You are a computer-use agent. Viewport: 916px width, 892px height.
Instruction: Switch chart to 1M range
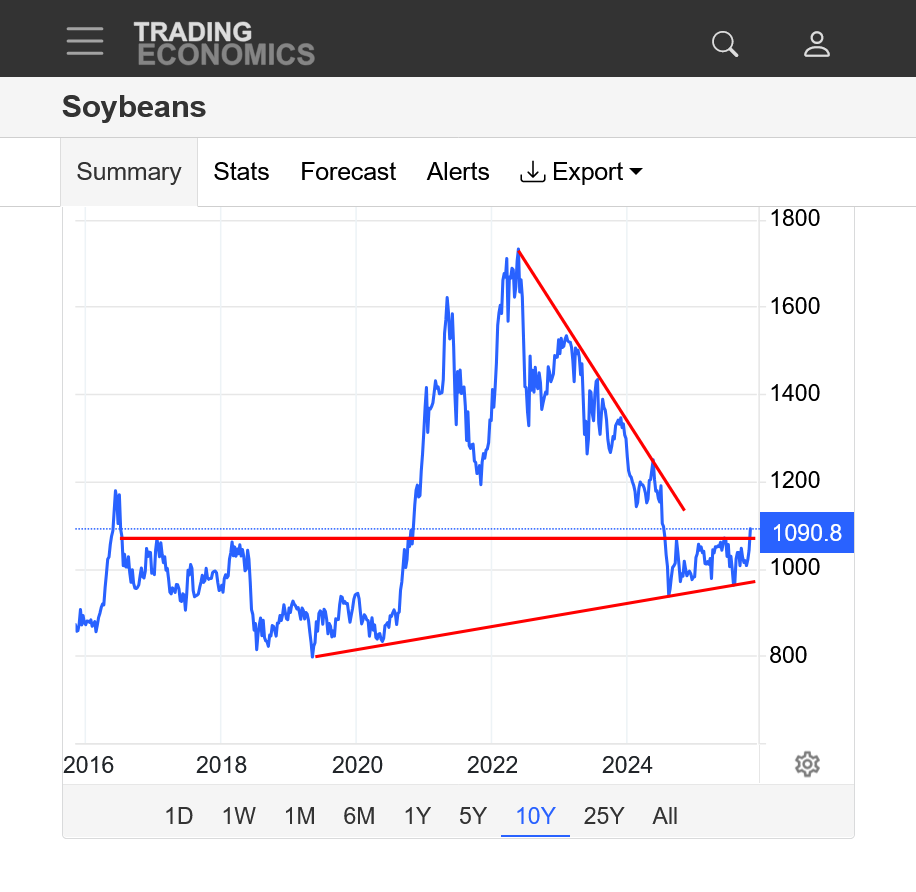point(300,816)
